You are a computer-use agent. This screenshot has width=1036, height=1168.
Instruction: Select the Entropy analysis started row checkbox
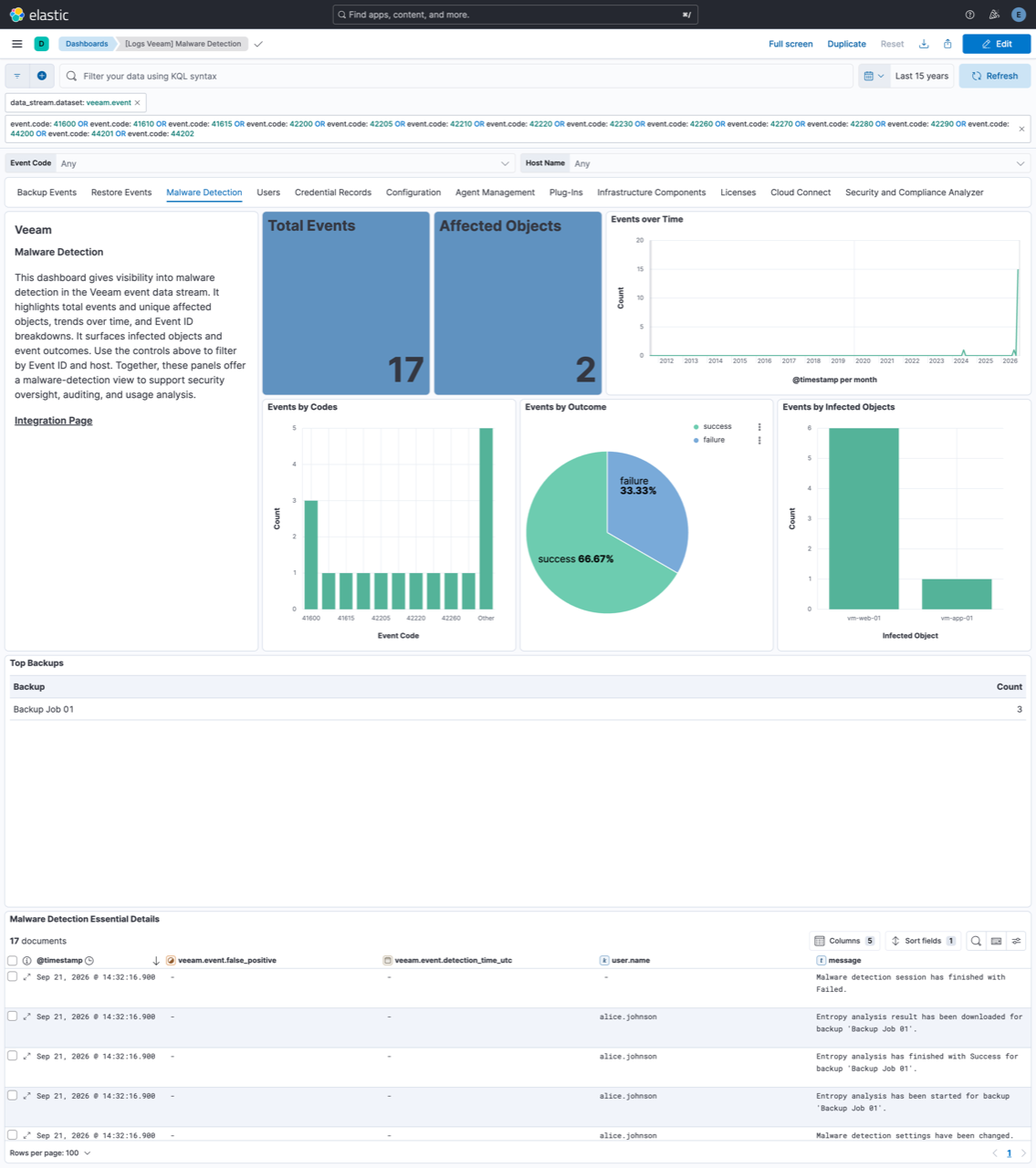[x=12, y=1095]
